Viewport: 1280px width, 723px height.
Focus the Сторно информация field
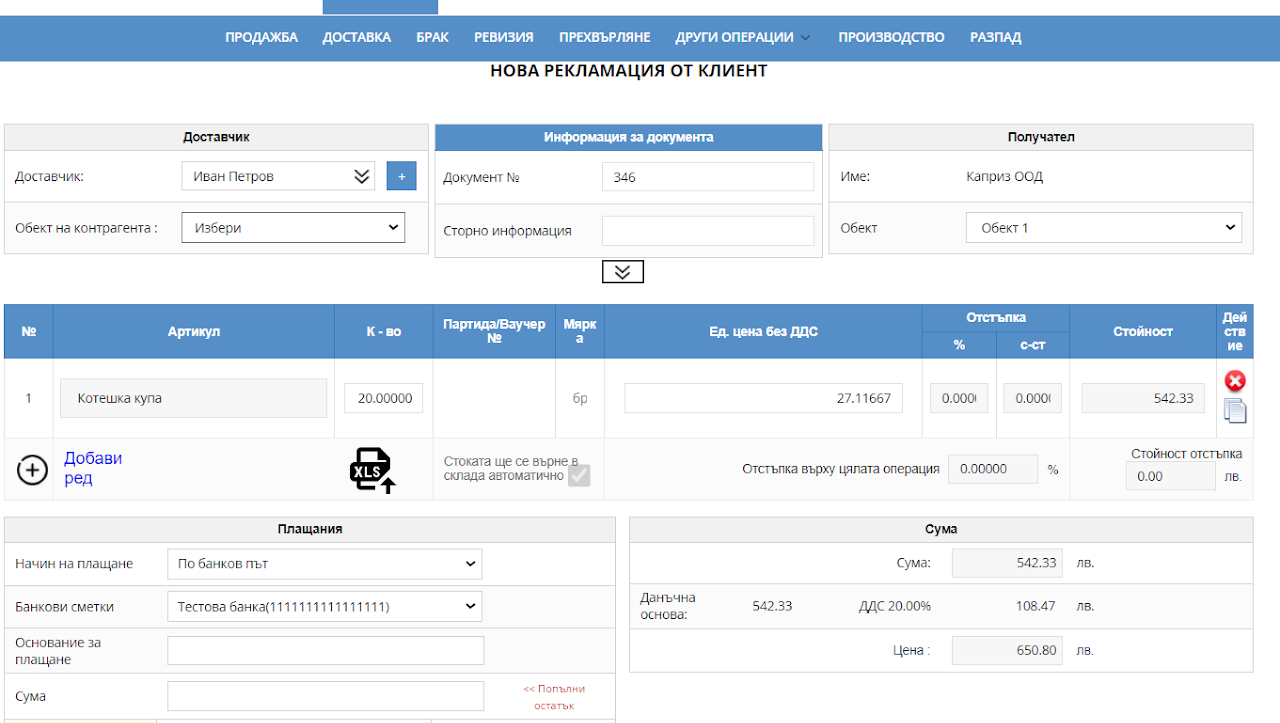(x=708, y=230)
